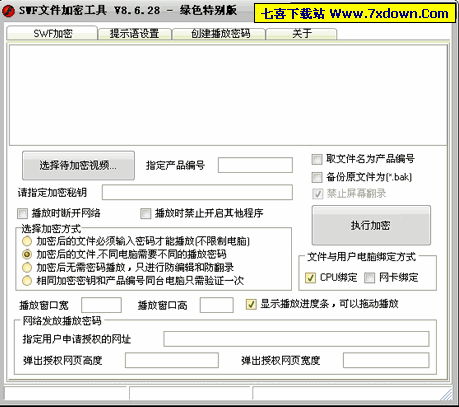
Task: Enable the 网卡绑定 checkbox
Action: [369, 277]
